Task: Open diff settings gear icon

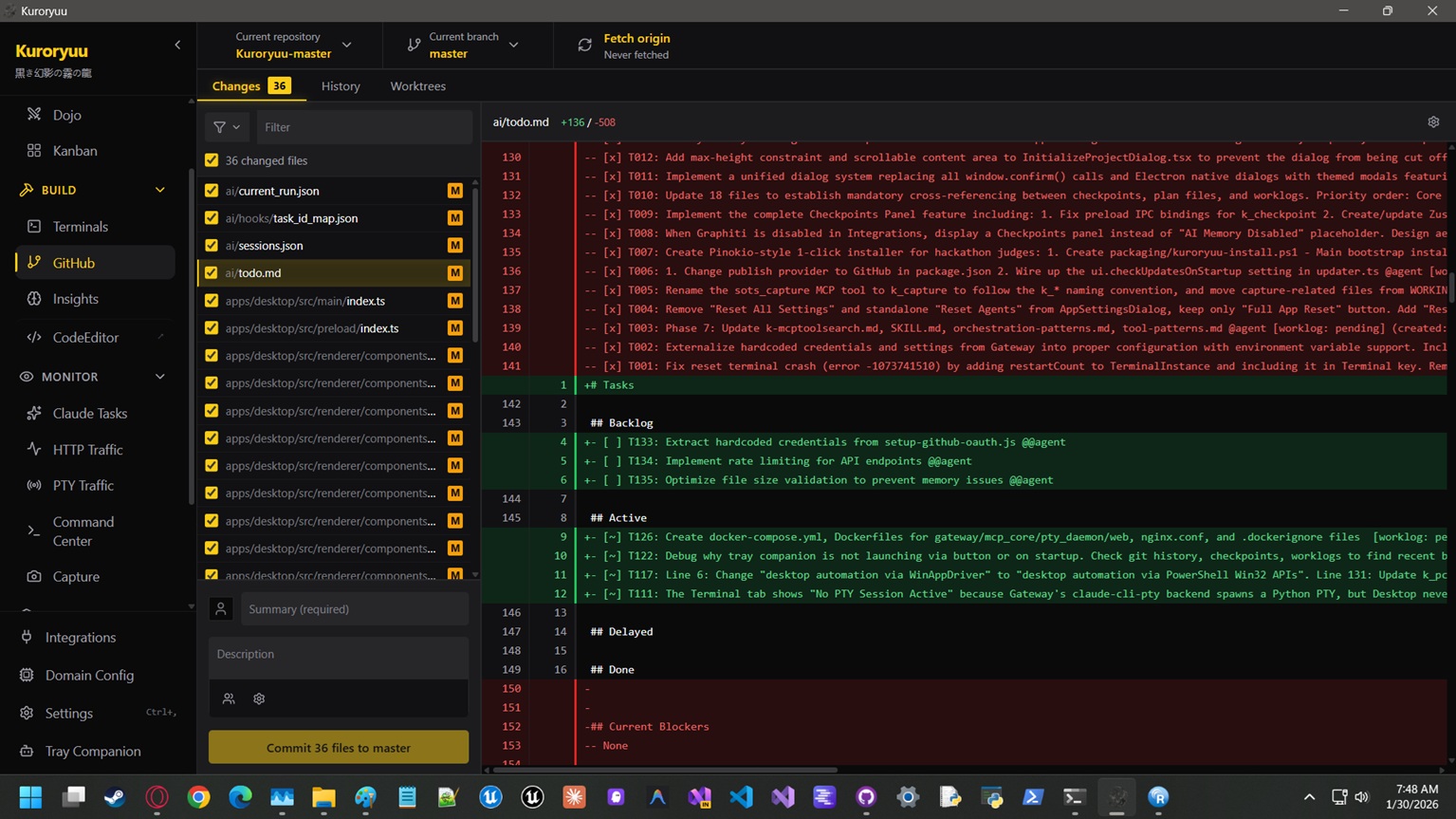Action: pos(1433,122)
